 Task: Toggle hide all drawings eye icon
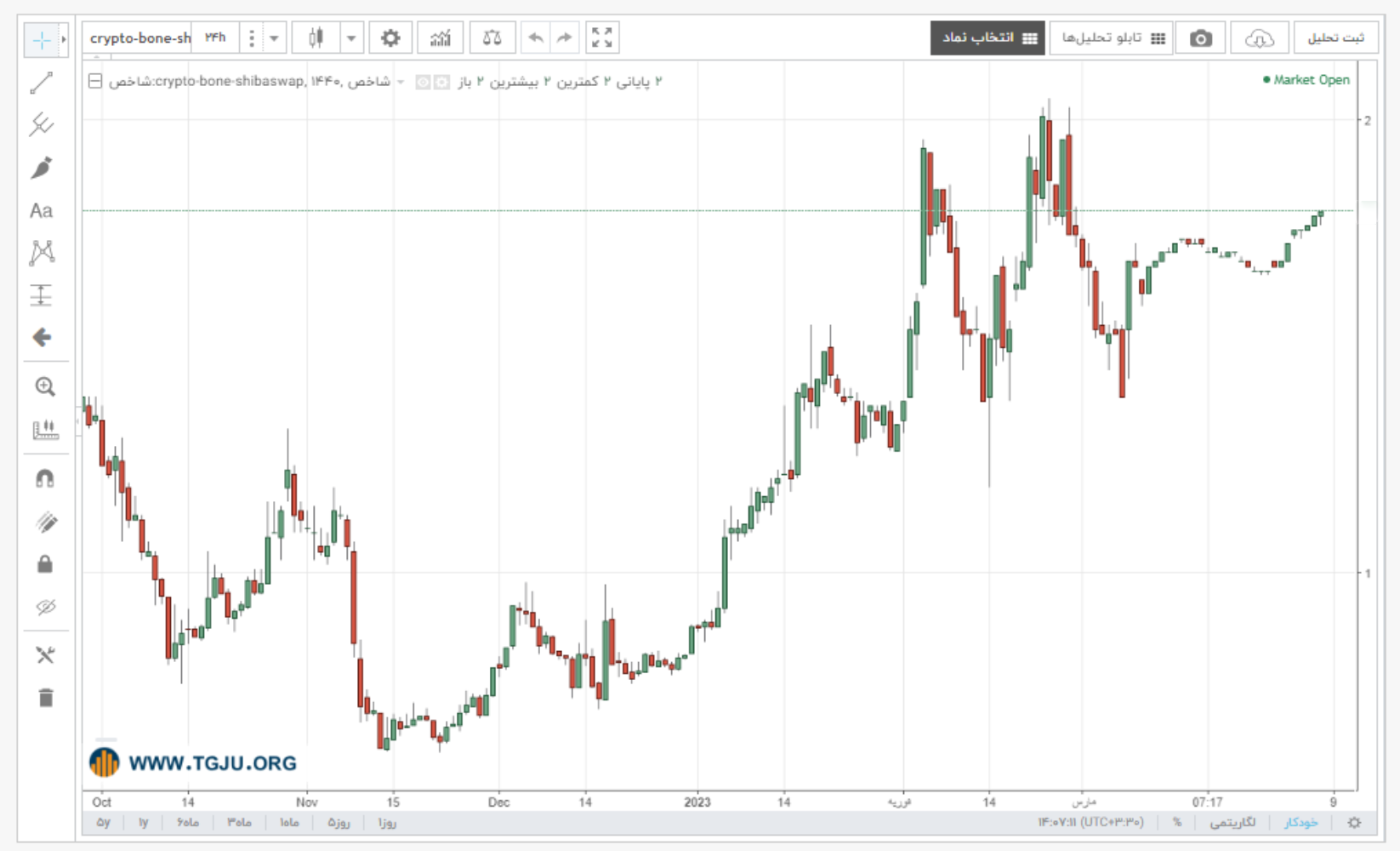tap(45, 607)
